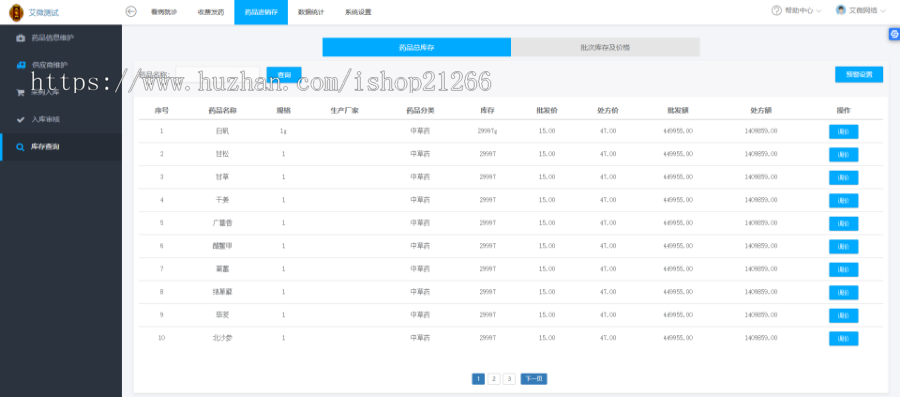Click the blue floating widget icon at right edge

coord(894,35)
